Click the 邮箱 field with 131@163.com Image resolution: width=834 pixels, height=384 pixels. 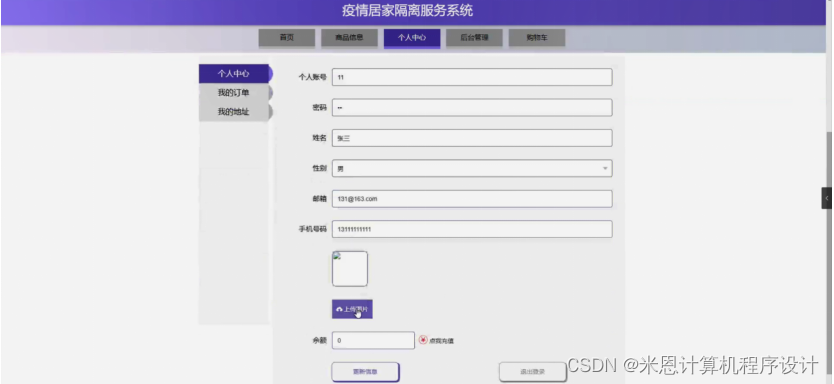(x=472, y=199)
